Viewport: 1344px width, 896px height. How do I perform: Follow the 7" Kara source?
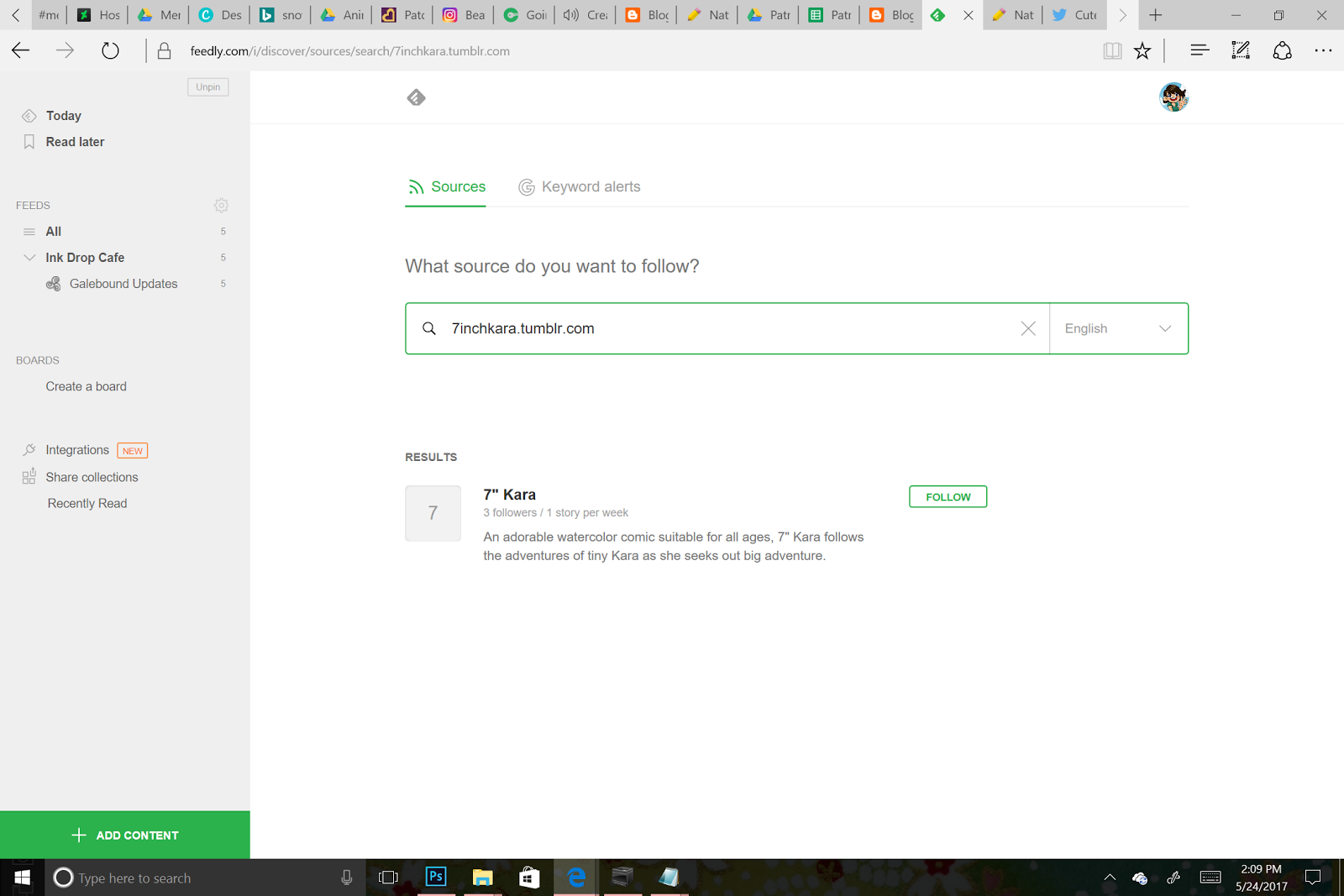click(x=948, y=497)
